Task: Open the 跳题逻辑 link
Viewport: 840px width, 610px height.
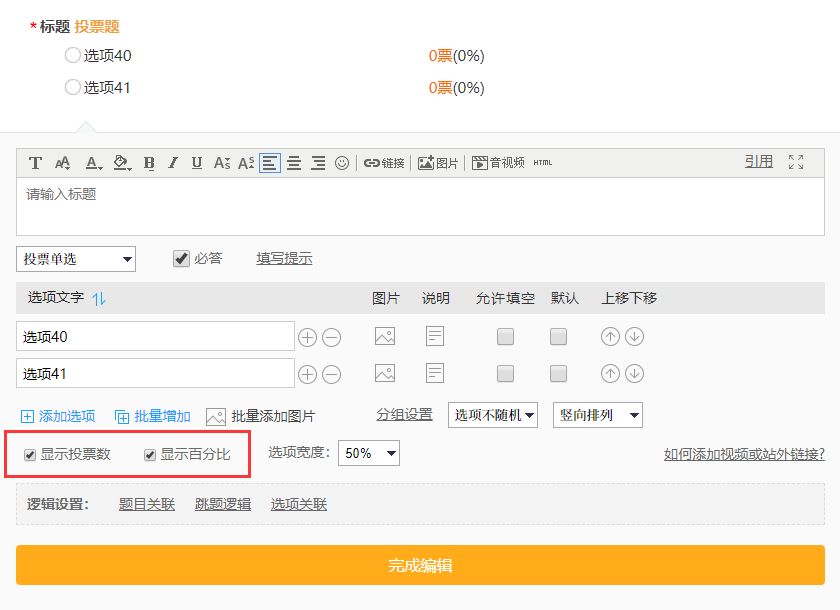Action: click(222, 504)
